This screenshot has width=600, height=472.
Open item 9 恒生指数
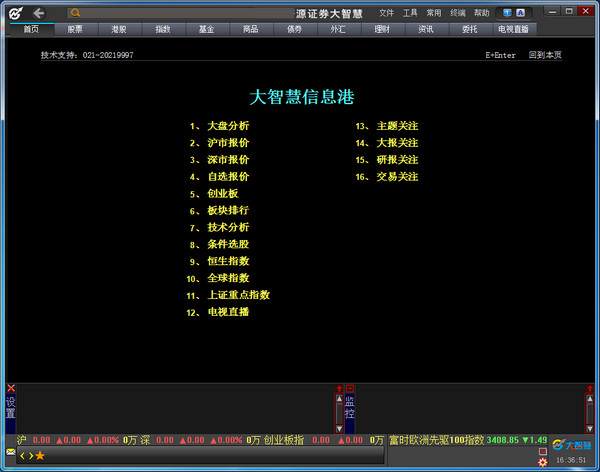[228, 261]
